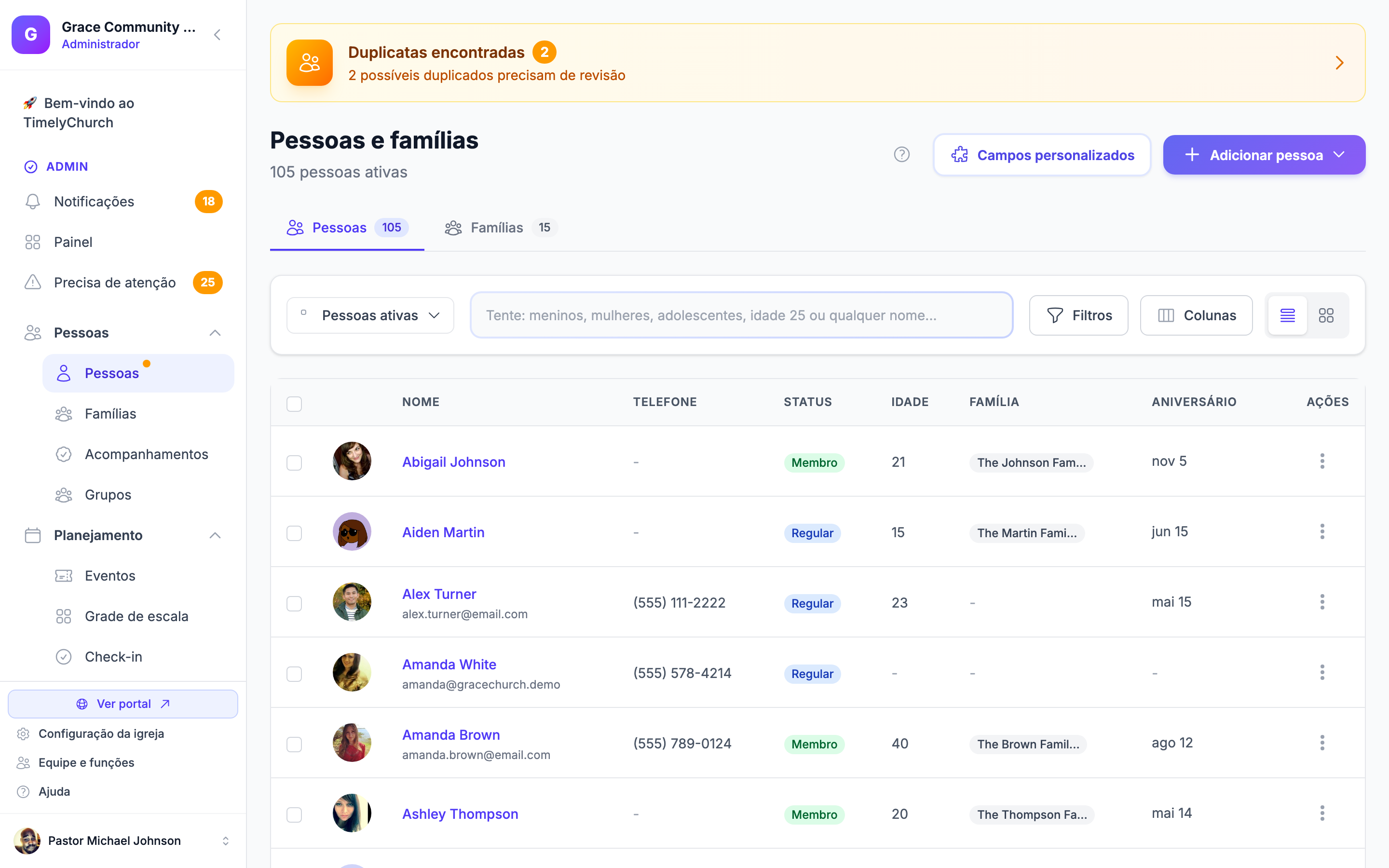Check the box for Amanda White
The image size is (1389, 868).
click(x=295, y=674)
